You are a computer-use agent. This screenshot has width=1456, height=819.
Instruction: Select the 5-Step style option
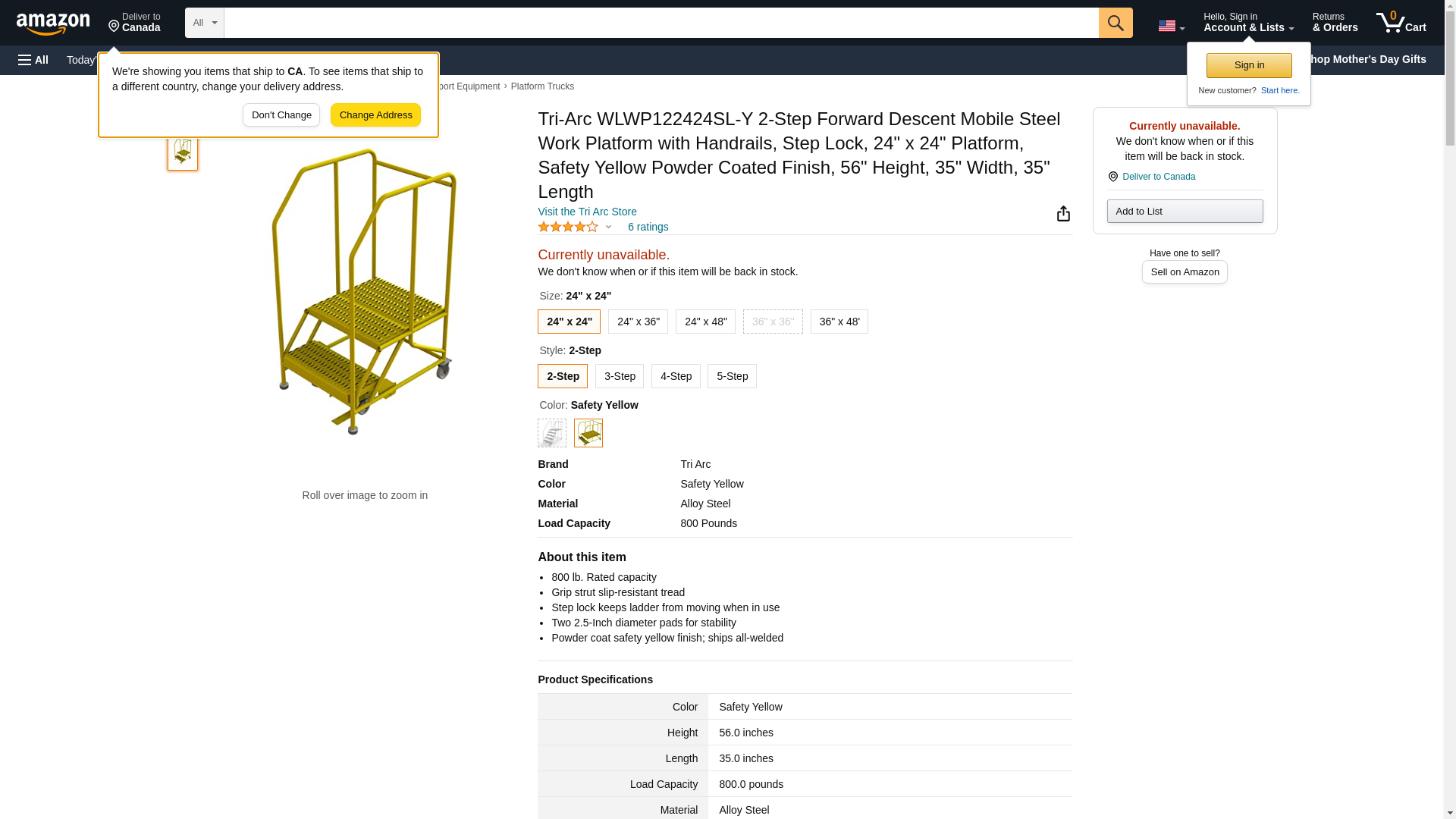[732, 376]
